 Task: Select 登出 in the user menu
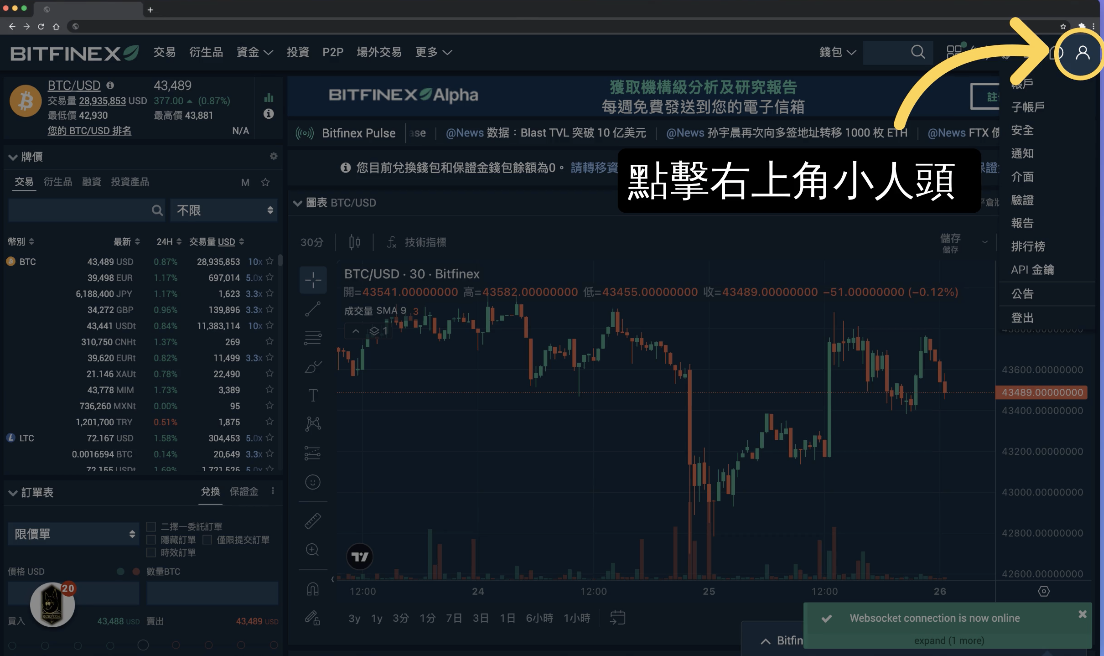1022,317
